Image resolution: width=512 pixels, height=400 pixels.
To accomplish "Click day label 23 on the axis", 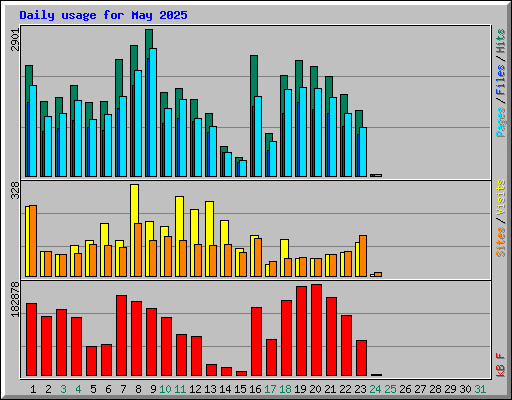I will pyautogui.click(x=360, y=389).
